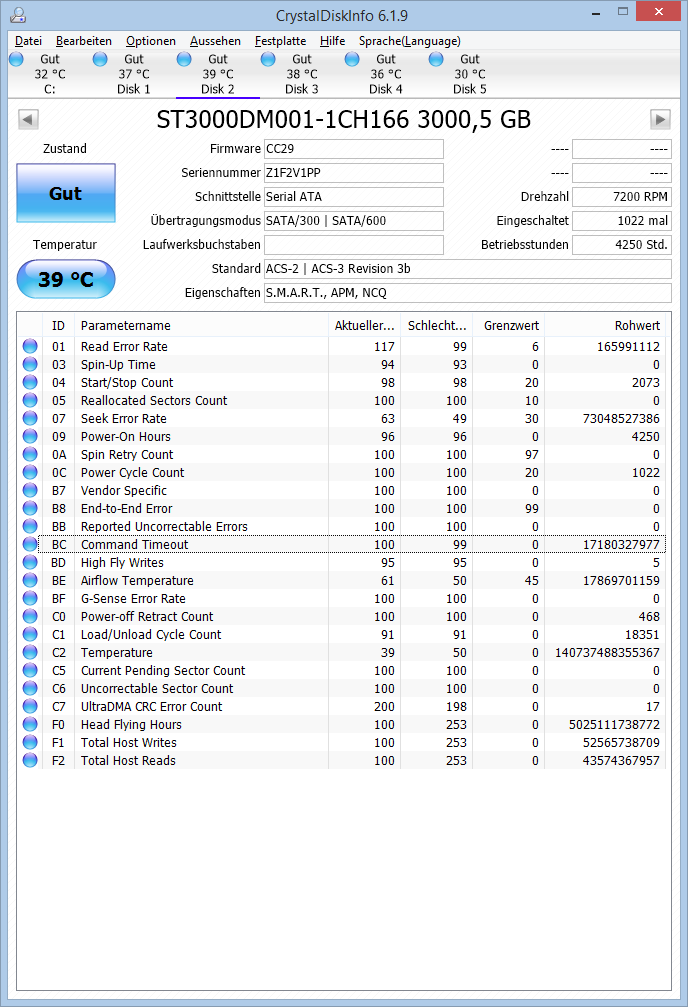Switch to Disk 3 tab
Image resolution: width=688 pixels, height=1007 pixels.
pos(302,74)
